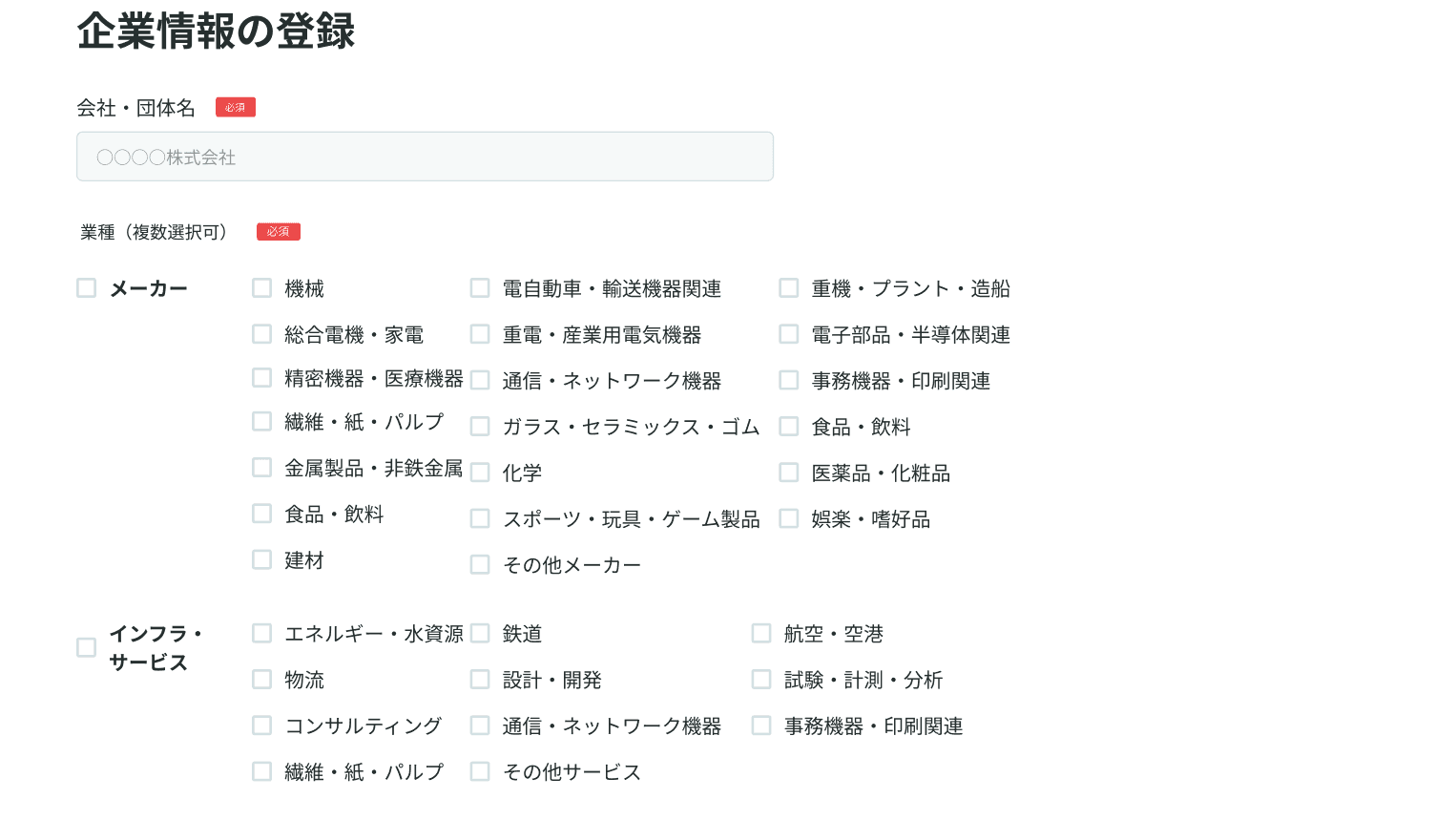Viewport: 1456px width, 820px height.
Task: Click the 必須 badge next to 業種
Action: tap(278, 231)
